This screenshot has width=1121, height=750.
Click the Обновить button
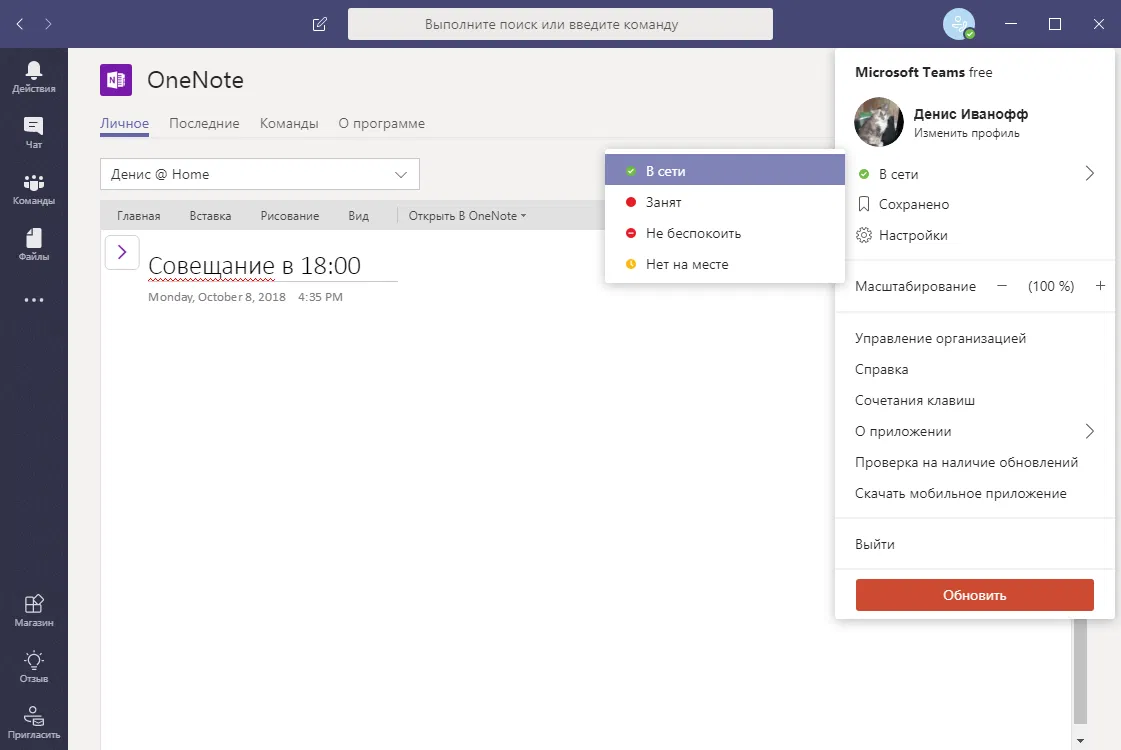click(974, 595)
